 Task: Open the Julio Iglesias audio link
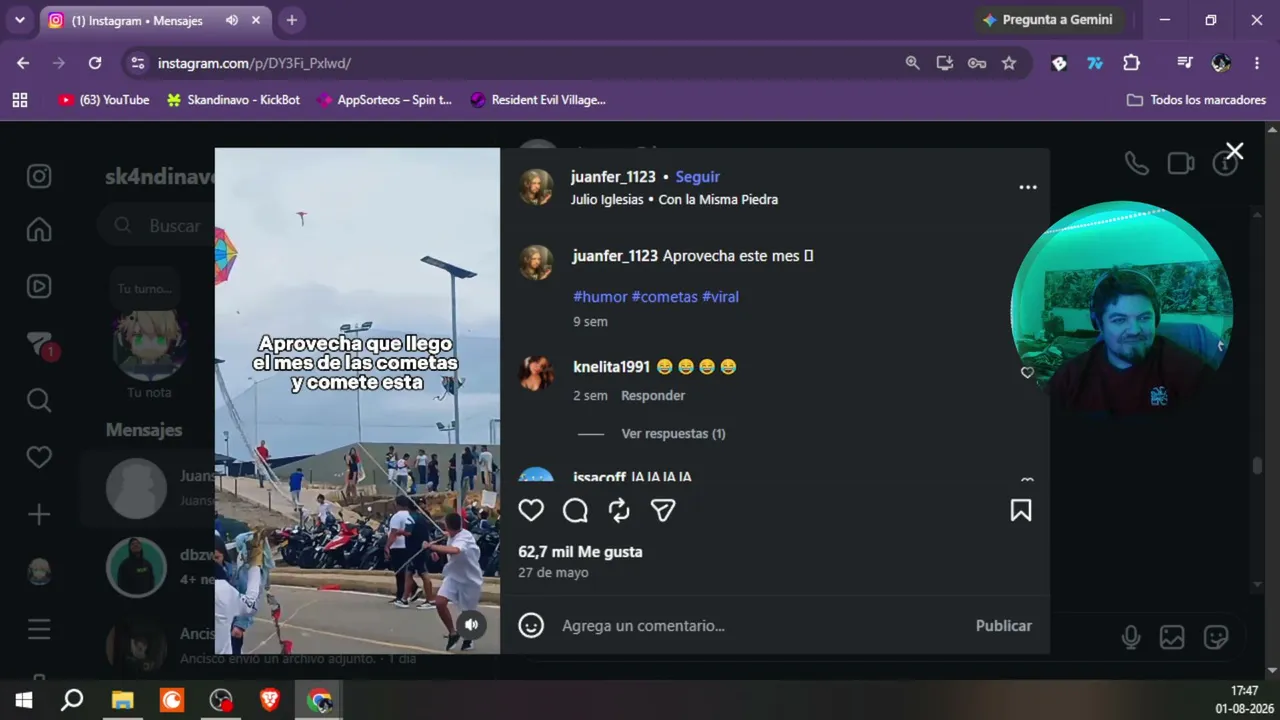click(x=674, y=200)
